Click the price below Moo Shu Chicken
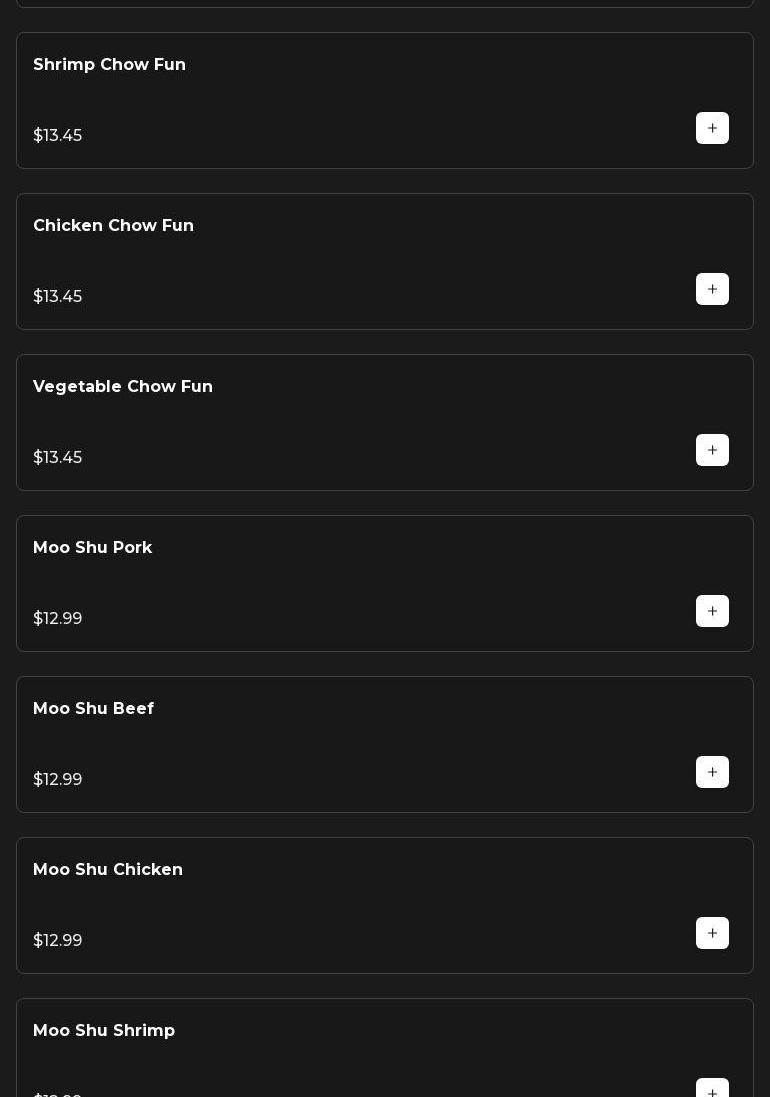Image resolution: width=770 pixels, height=1097 pixels. [58, 941]
